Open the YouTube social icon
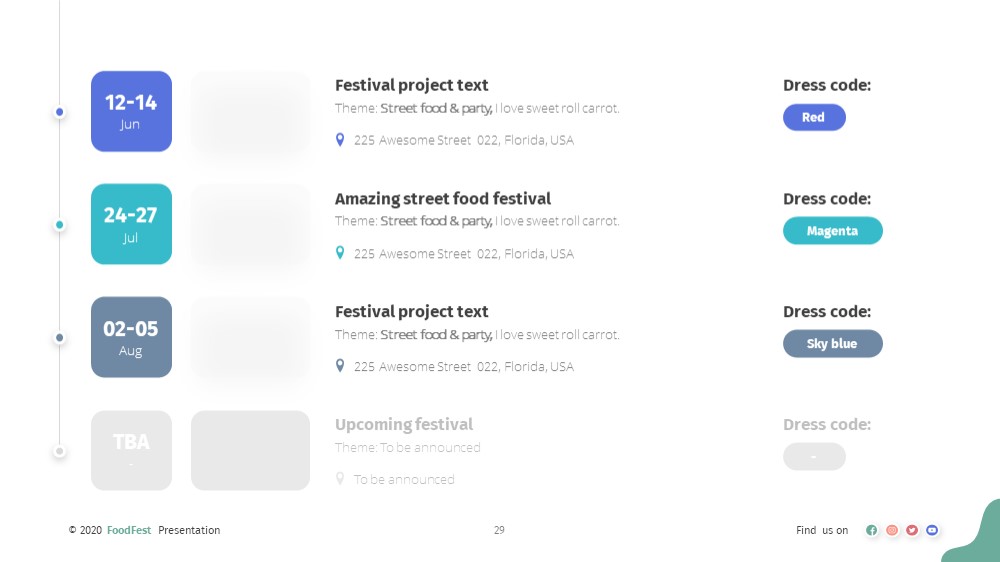1000x562 pixels. 932,530
